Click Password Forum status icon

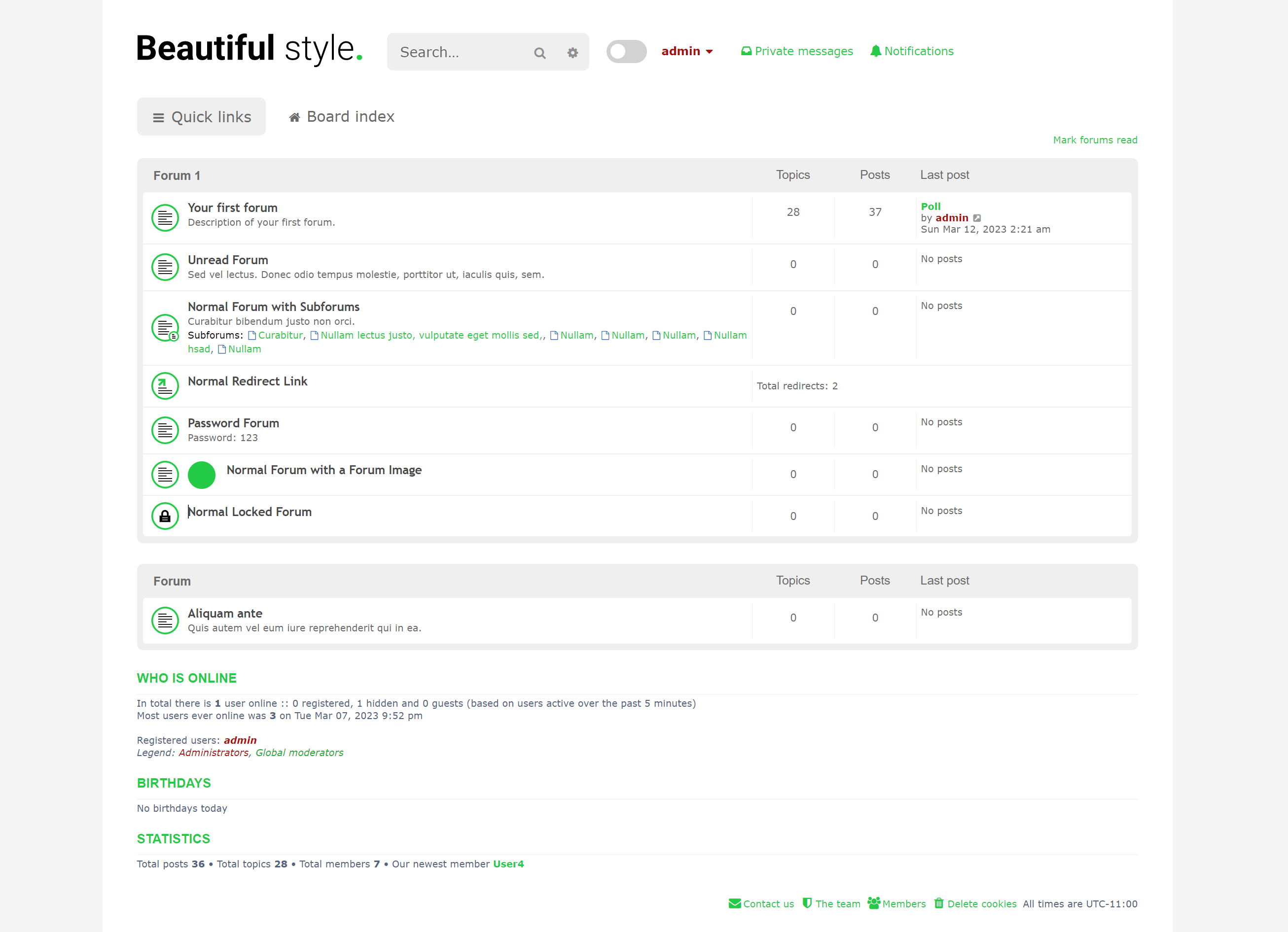point(165,430)
